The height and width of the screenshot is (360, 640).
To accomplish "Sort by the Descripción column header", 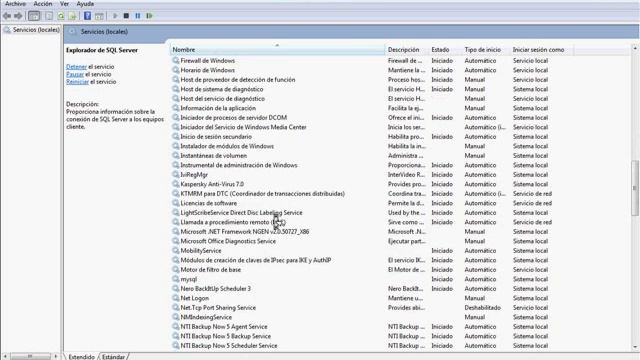I will coord(407,50).
